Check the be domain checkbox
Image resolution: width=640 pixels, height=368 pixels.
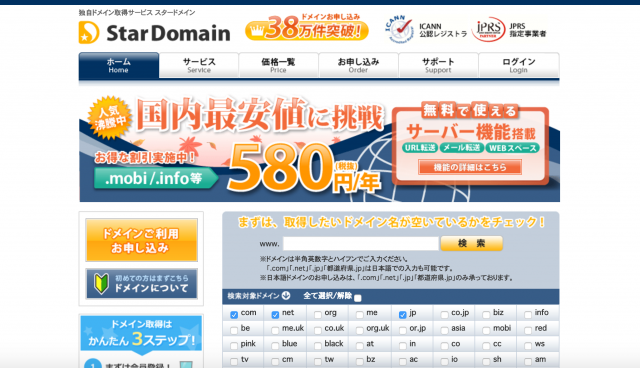pos(234,330)
